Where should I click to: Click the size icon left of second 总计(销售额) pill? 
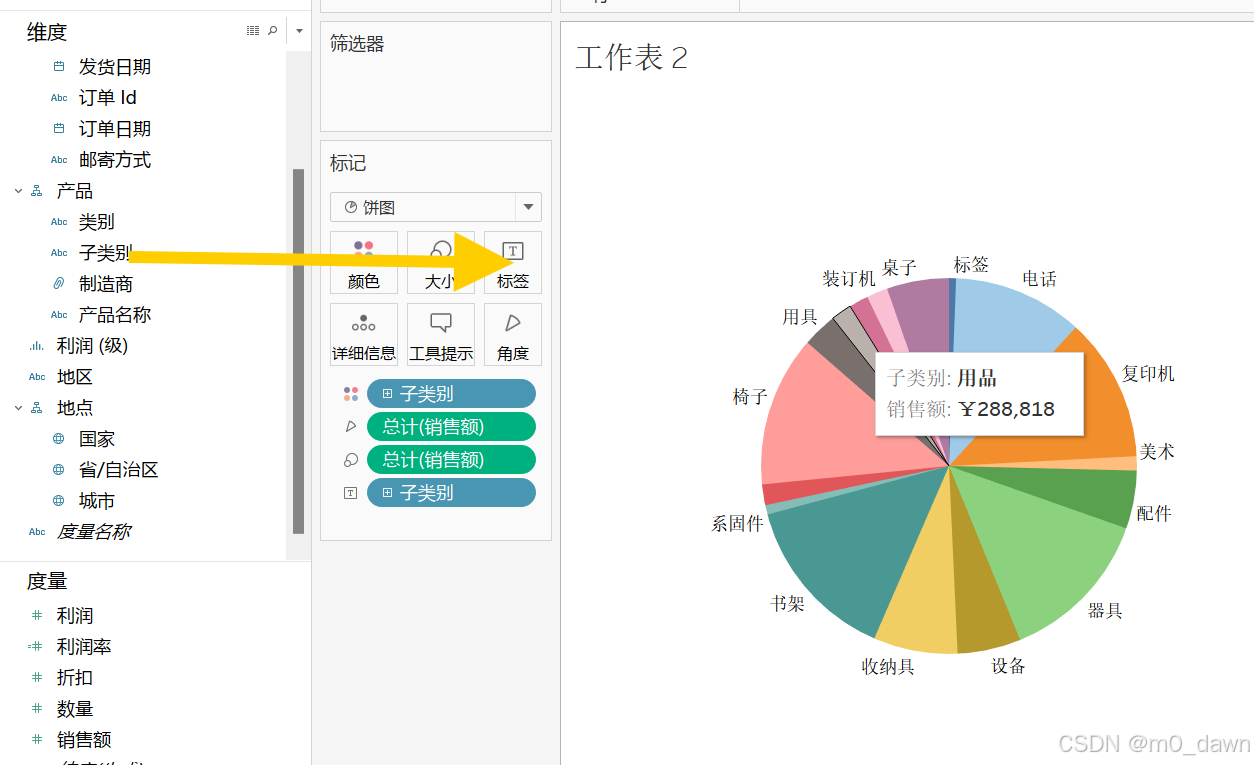coord(351,460)
